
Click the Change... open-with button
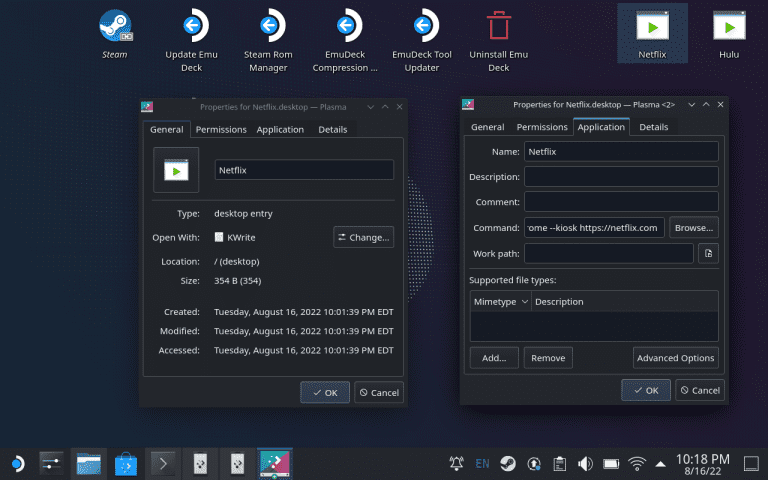pyautogui.click(x=363, y=237)
